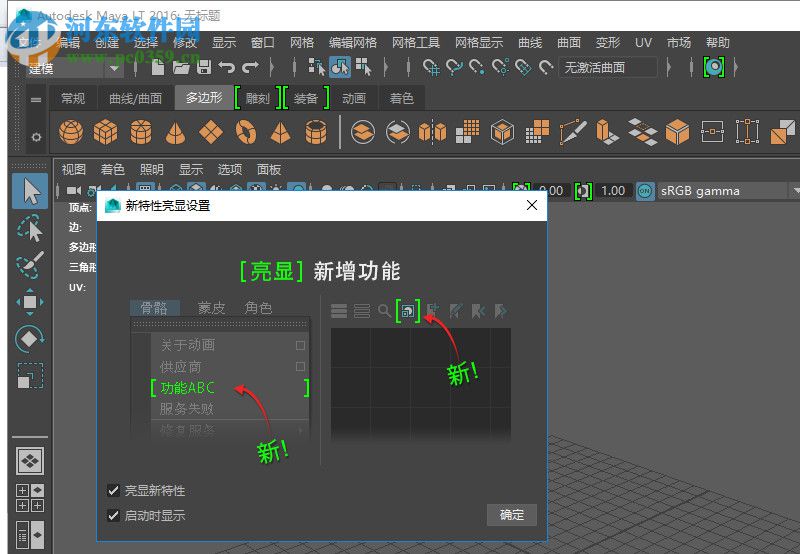This screenshot has height=554, width=800.
Task: Click the Redo arrow icon
Action: [250, 67]
